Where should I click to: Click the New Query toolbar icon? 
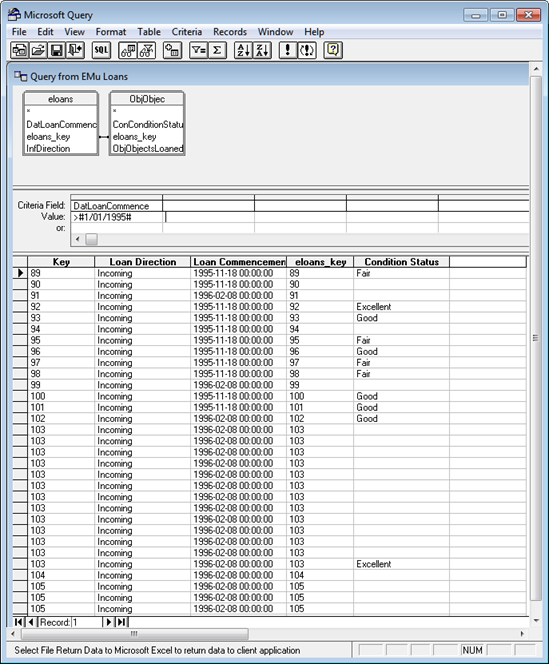click(19, 50)
